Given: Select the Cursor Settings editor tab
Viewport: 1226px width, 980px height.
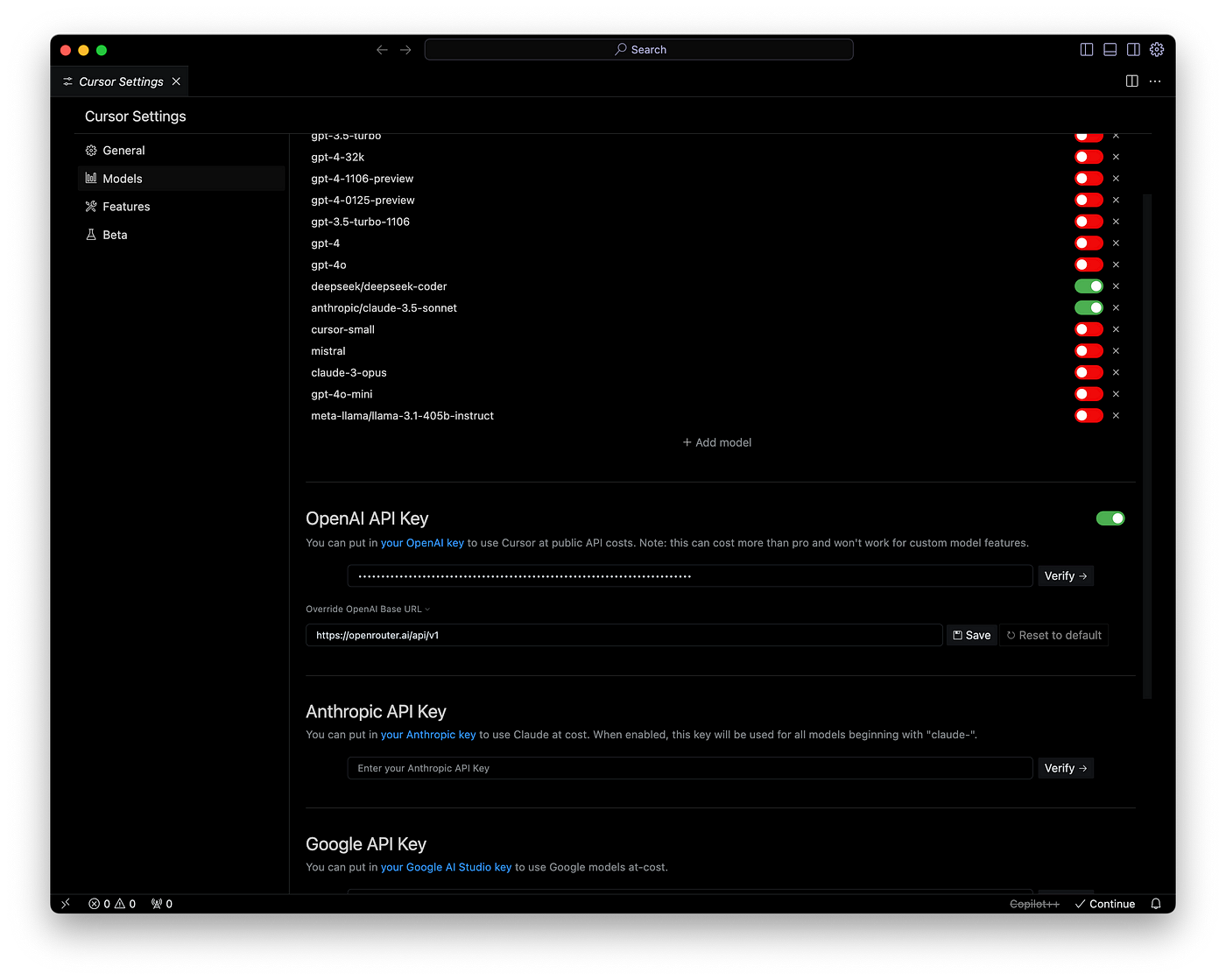Looking at the screenshot, I should click(x=120, y=81).
